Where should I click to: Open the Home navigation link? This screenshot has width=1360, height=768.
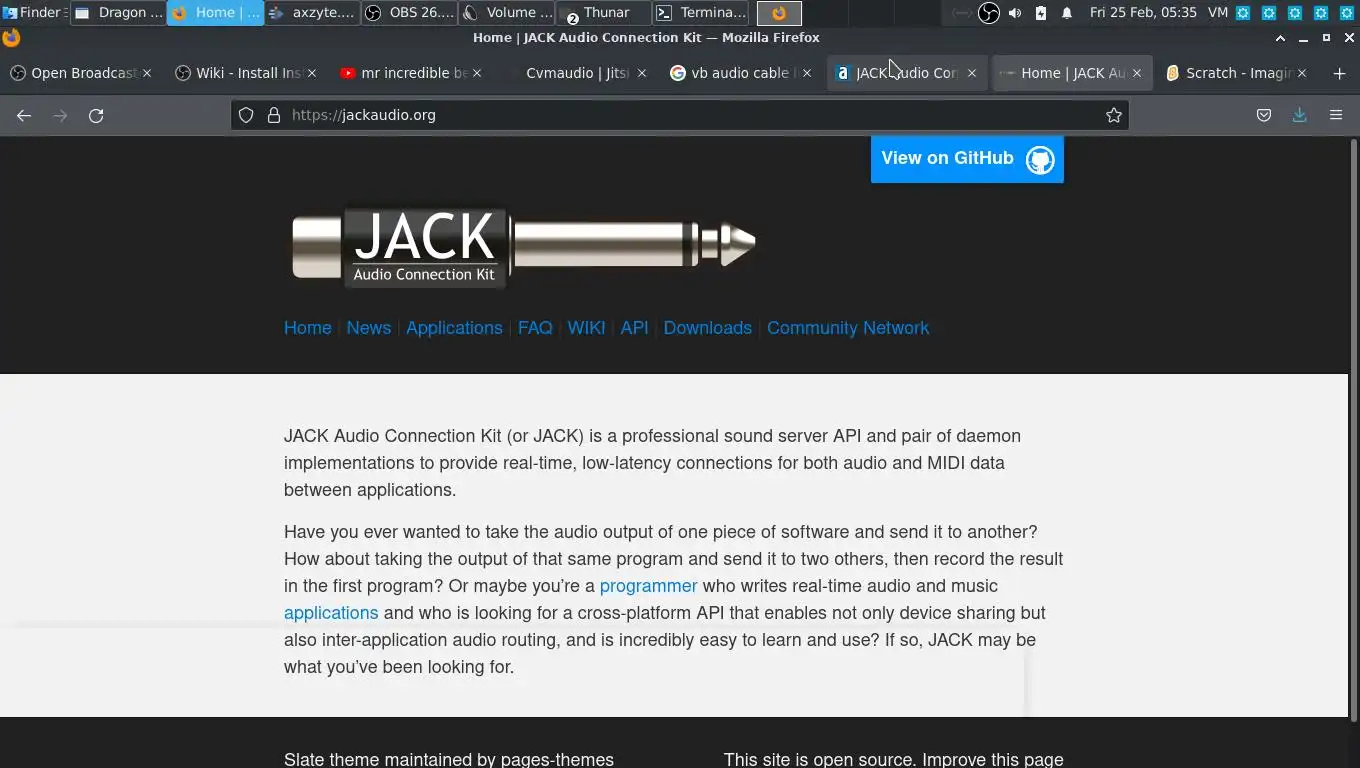point(308,328)
